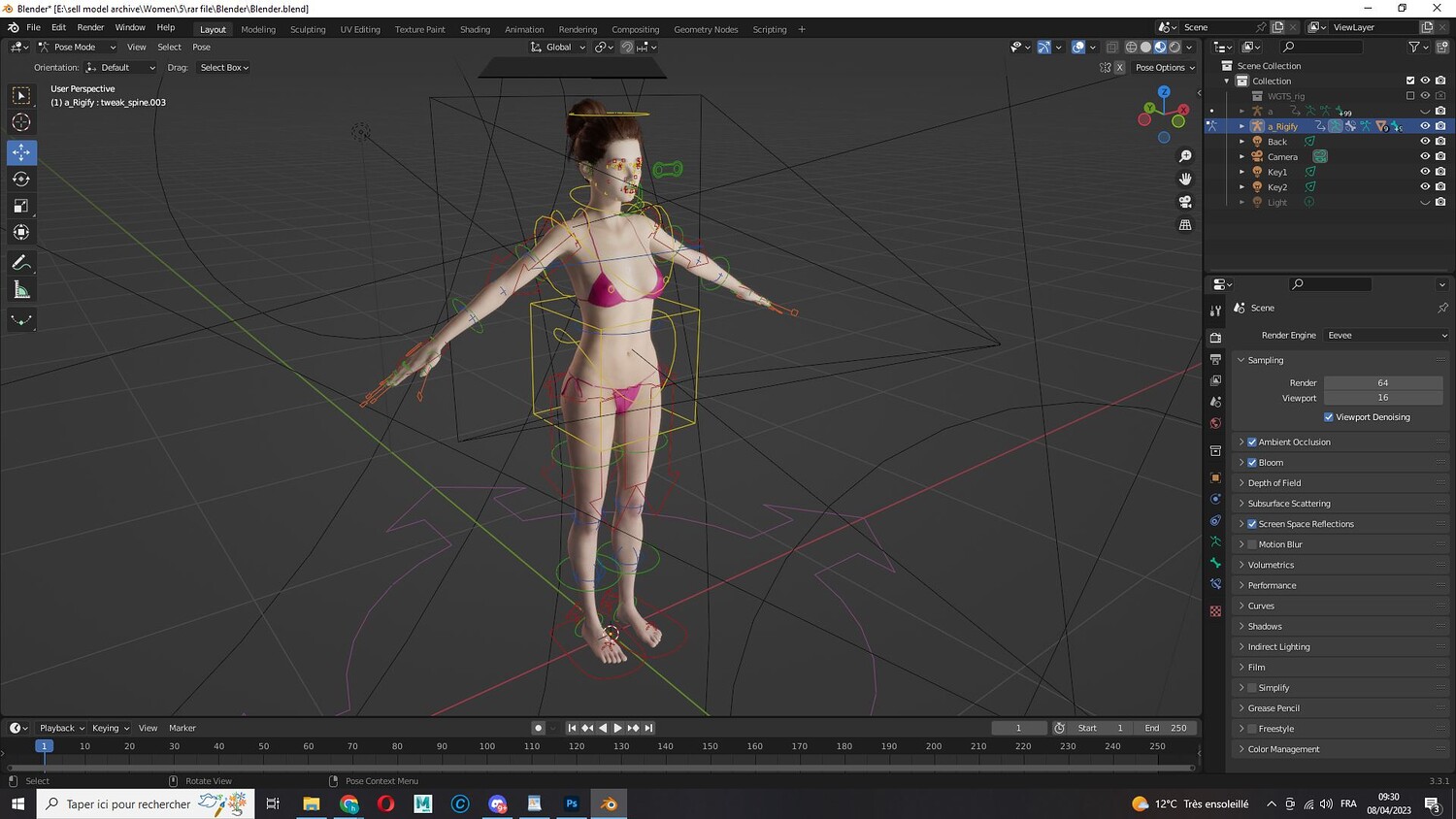This screenshot has width=1456, height=819.
Task: Open the Select Box drag dropdown
Action: [x=224, y=68]
